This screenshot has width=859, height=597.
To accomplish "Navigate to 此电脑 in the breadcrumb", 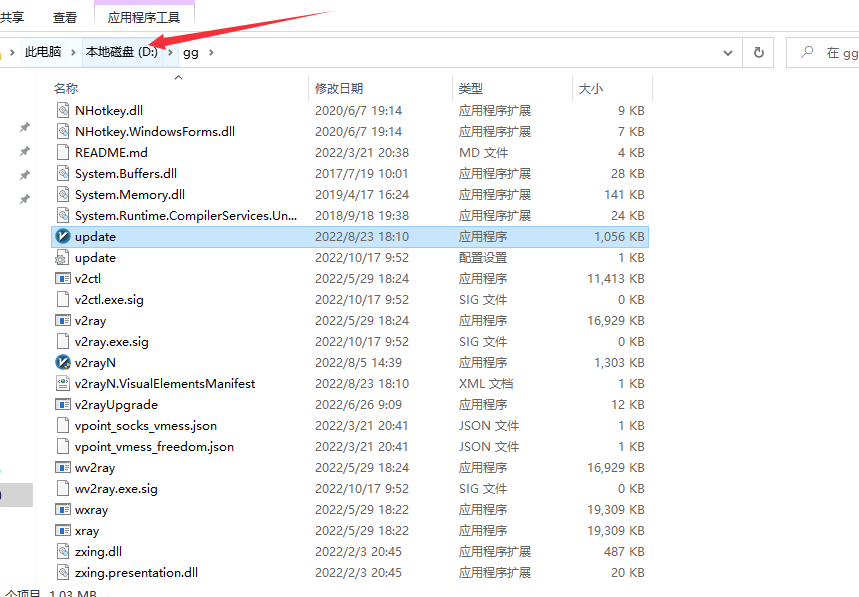I will click(x=43, y=52).
